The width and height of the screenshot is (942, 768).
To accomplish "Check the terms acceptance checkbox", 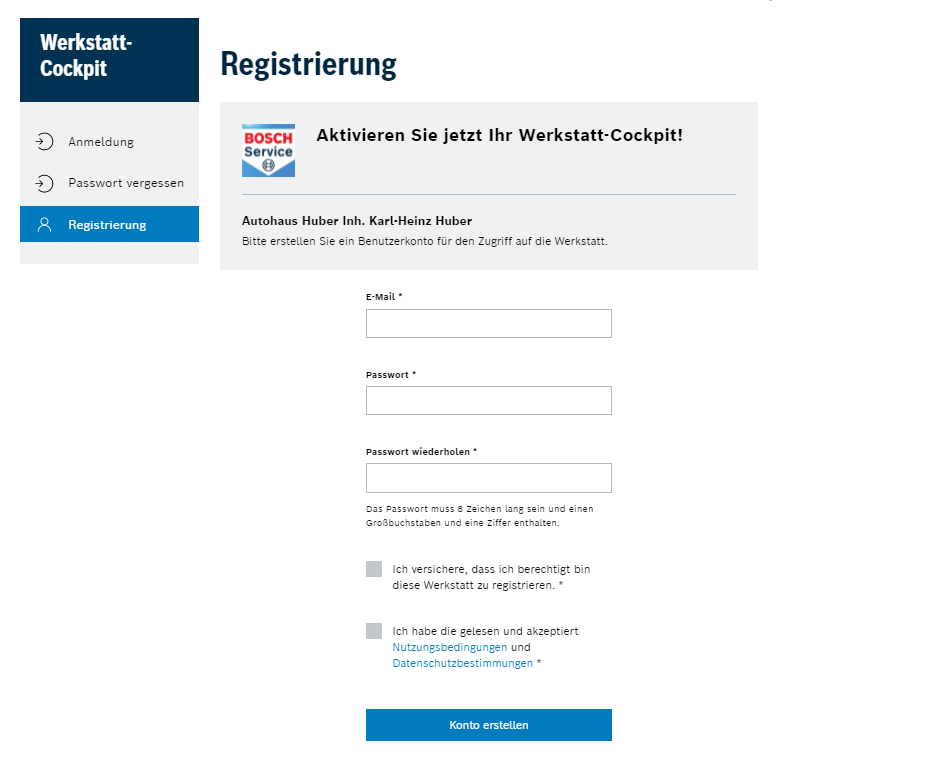I will (374, 631).
